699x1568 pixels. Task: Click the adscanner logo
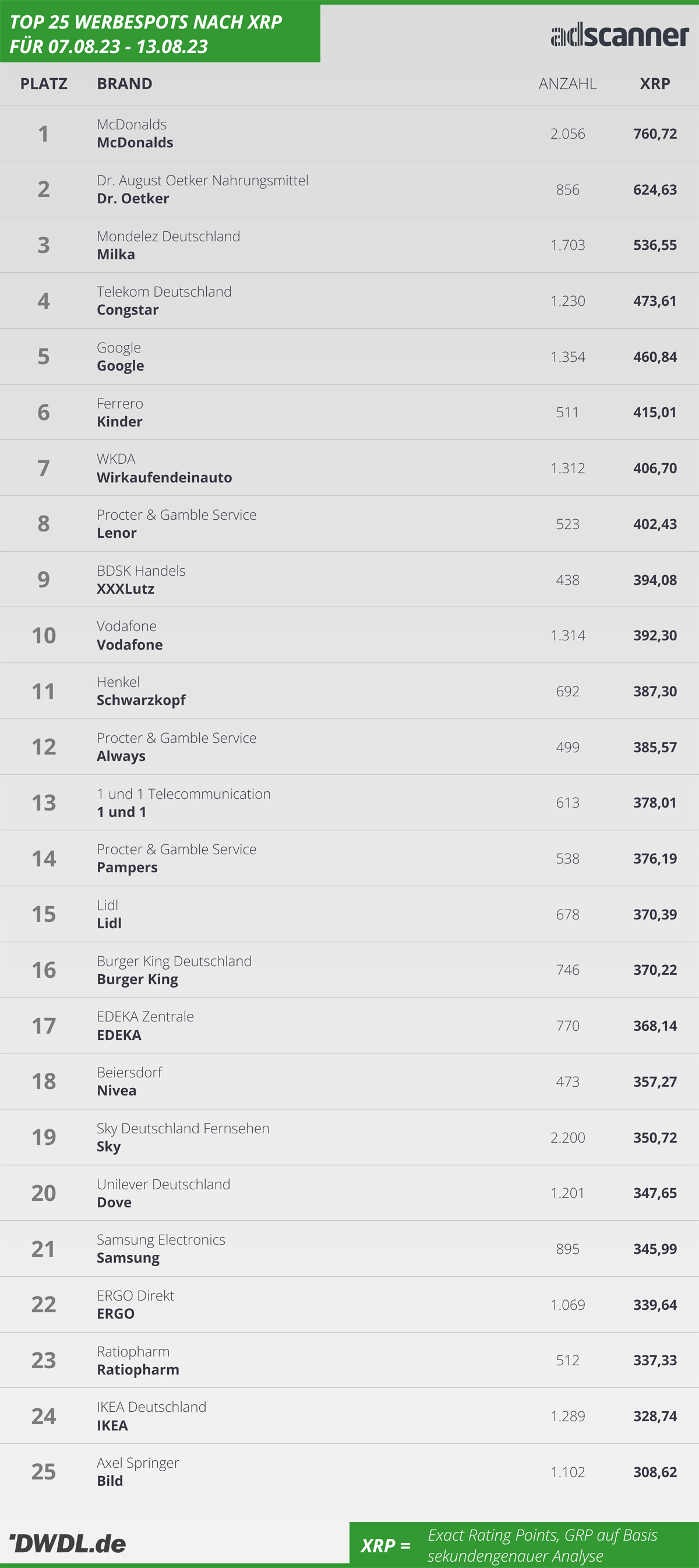[x=619, y=36]
